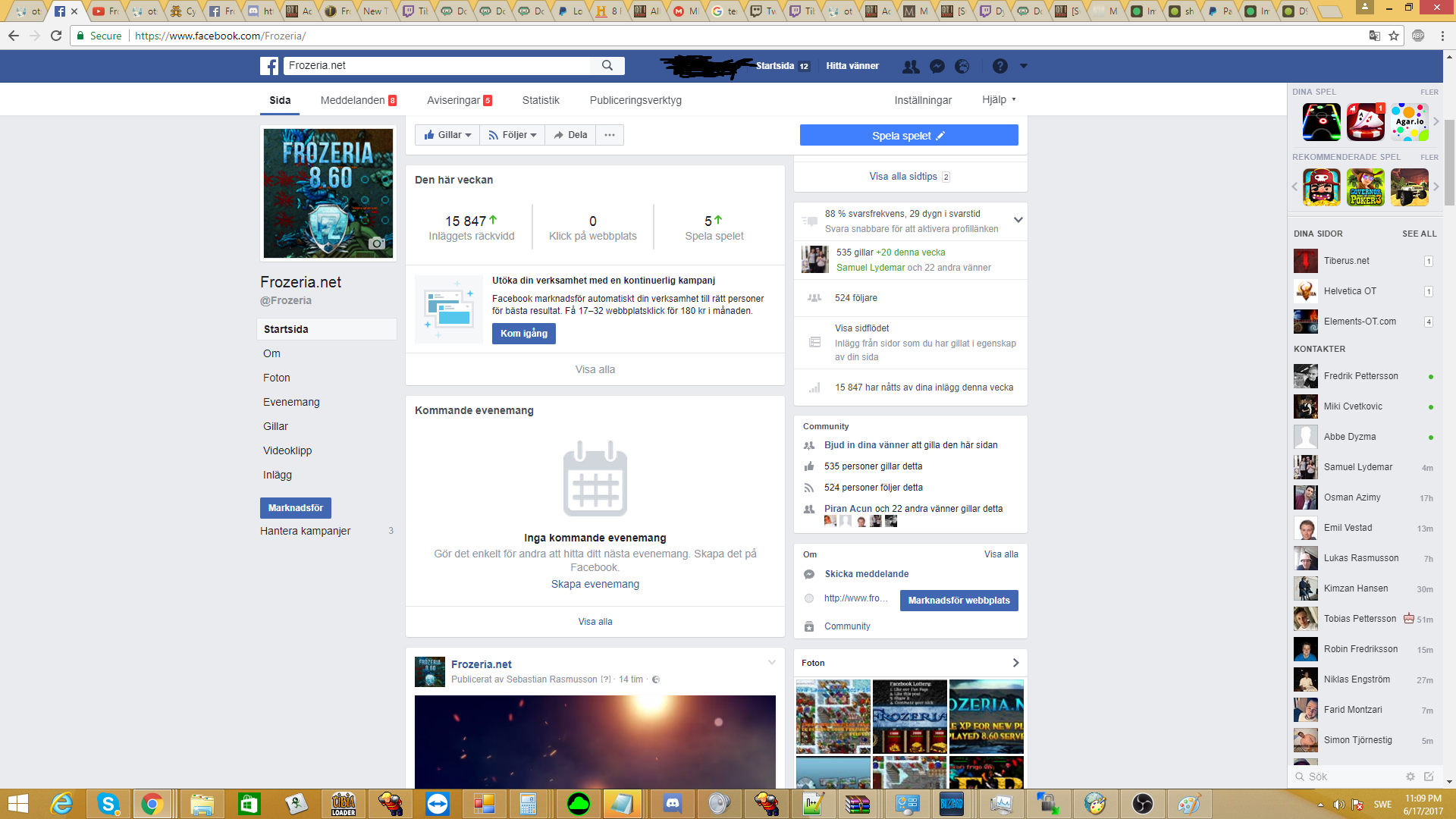Click the Facebook logo icon
Viewport: 1456px width, 819px height.
[269, 66]
